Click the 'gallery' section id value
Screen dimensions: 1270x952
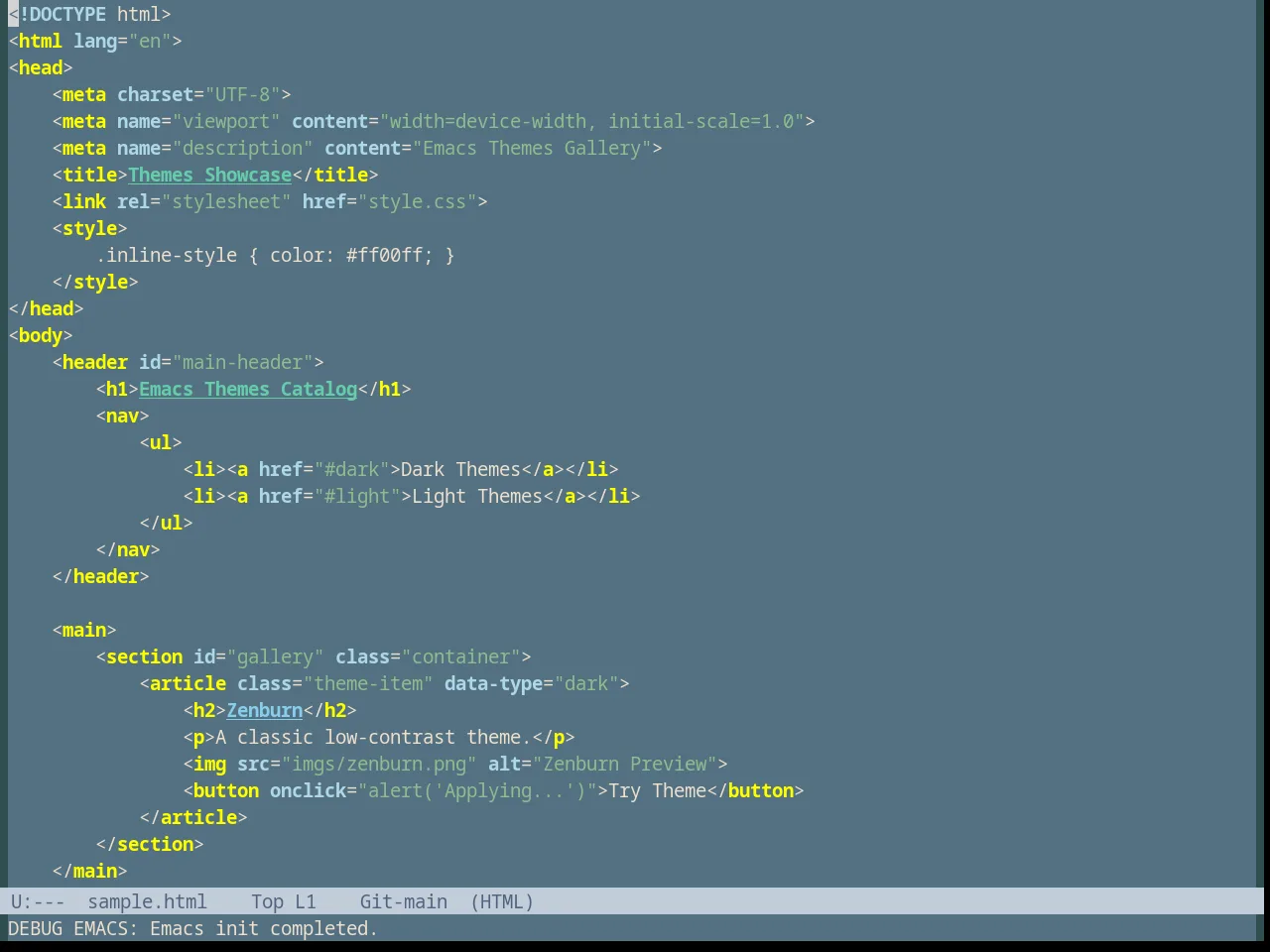pyautogui.click(x=275, y=656)
